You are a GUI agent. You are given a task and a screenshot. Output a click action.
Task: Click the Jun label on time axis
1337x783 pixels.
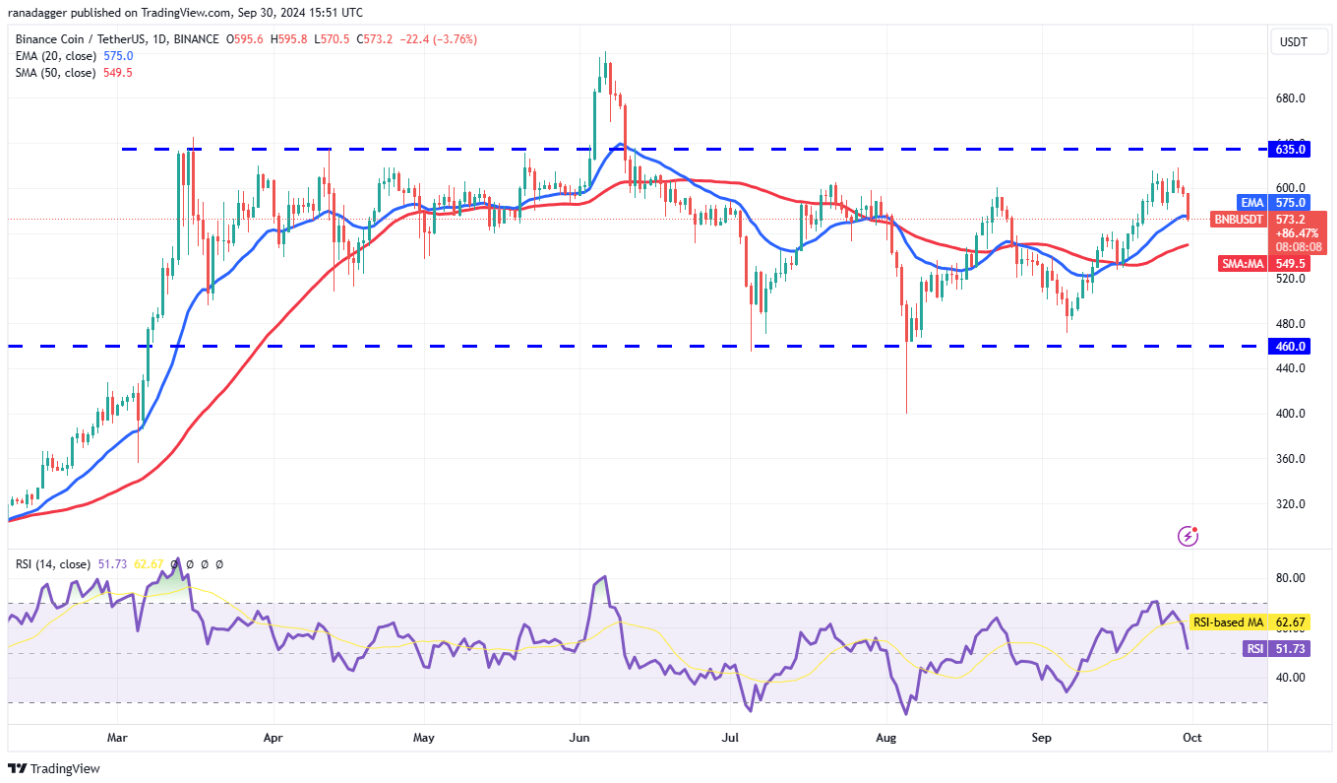579,738
